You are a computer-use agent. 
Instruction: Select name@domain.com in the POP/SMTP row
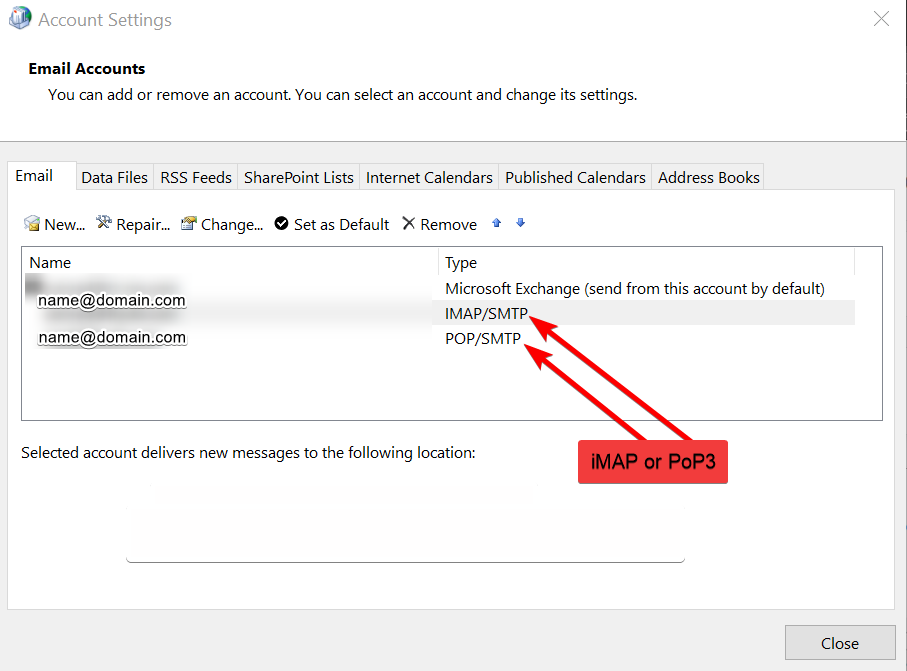(x=112, y=337)
